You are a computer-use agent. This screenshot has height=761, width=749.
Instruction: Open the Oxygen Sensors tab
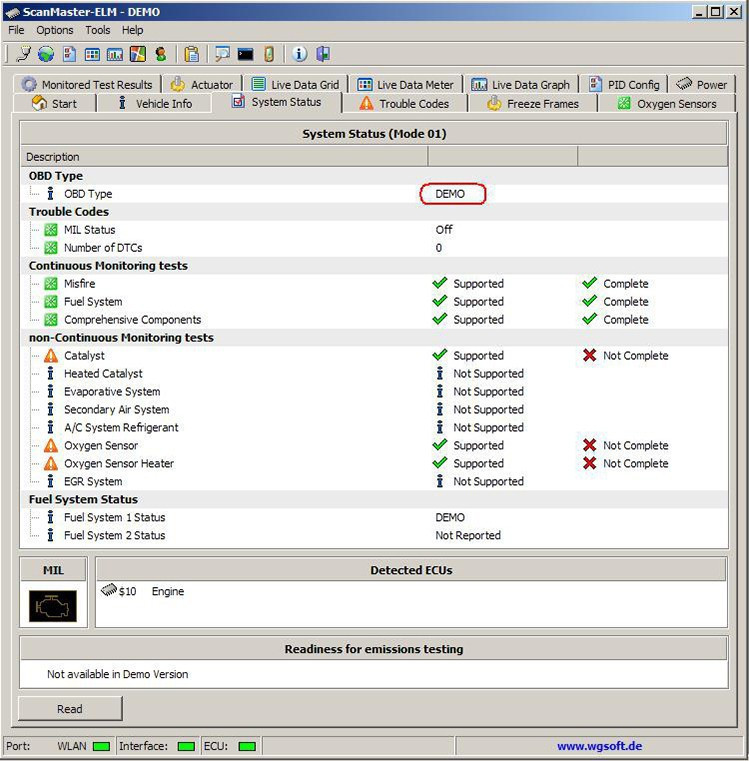666,103
